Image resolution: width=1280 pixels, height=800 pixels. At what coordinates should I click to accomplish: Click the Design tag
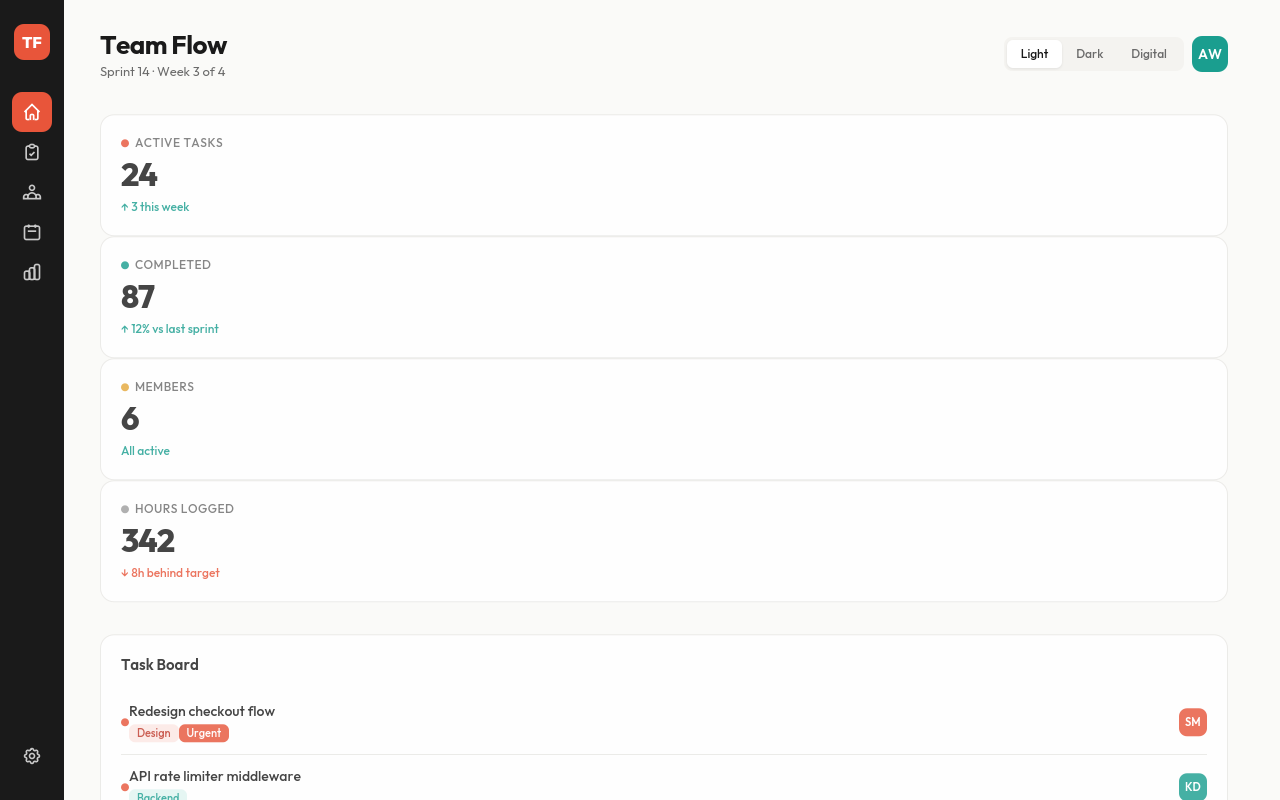point(153,733)
